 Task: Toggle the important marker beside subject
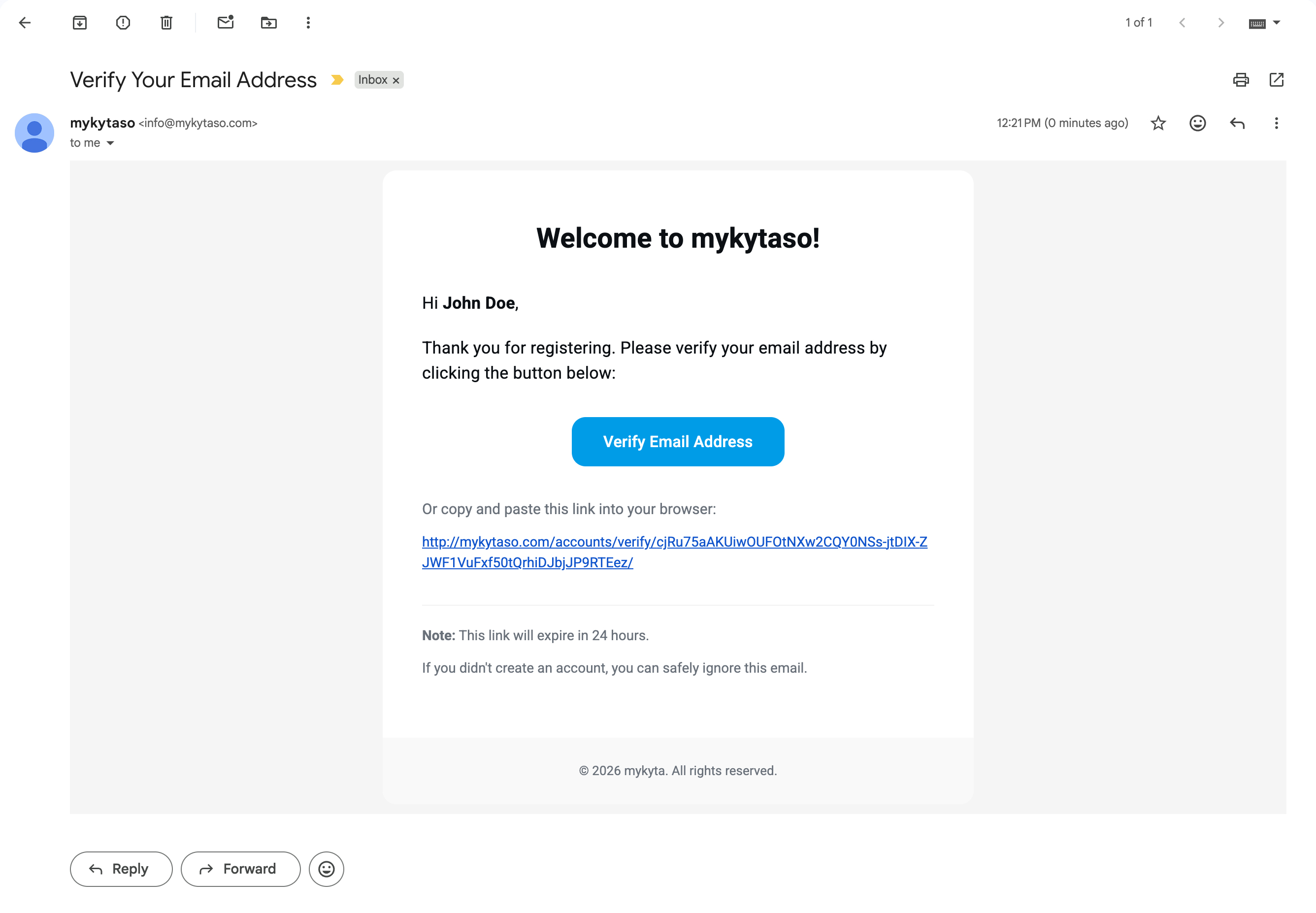pos(337,80)
